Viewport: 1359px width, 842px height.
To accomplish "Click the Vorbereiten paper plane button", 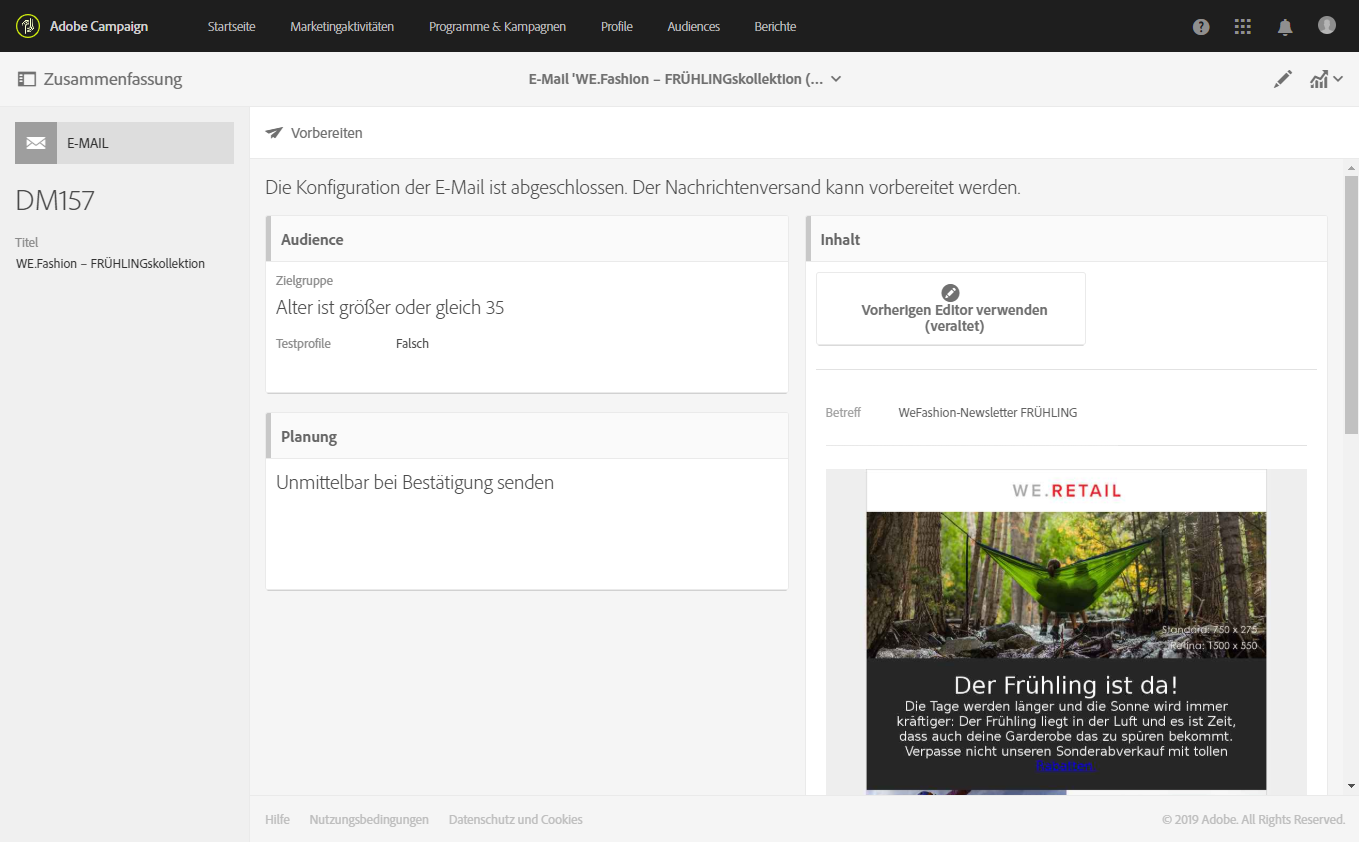I will 314,133.
